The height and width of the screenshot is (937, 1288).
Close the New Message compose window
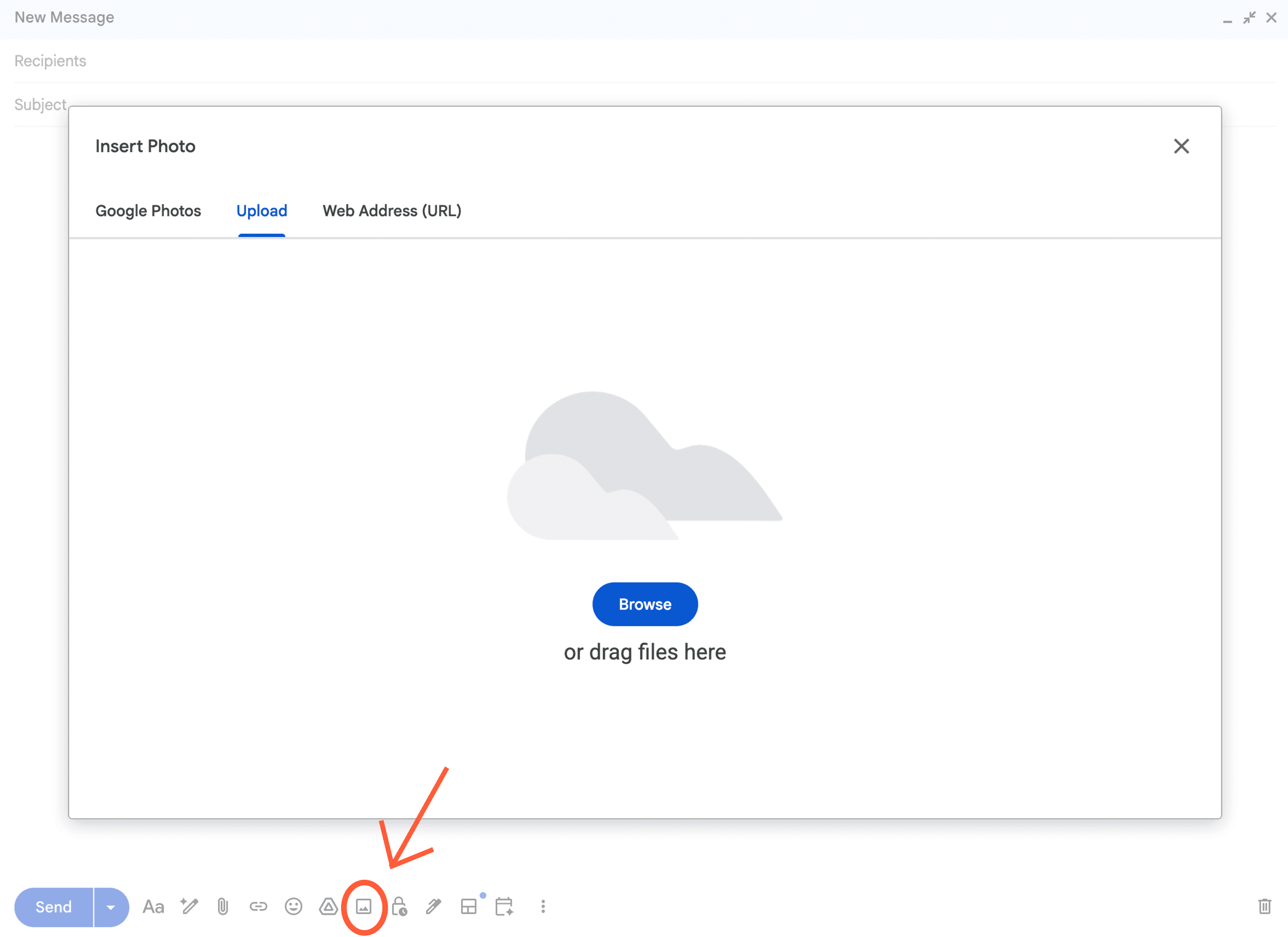pos(1272,18)
